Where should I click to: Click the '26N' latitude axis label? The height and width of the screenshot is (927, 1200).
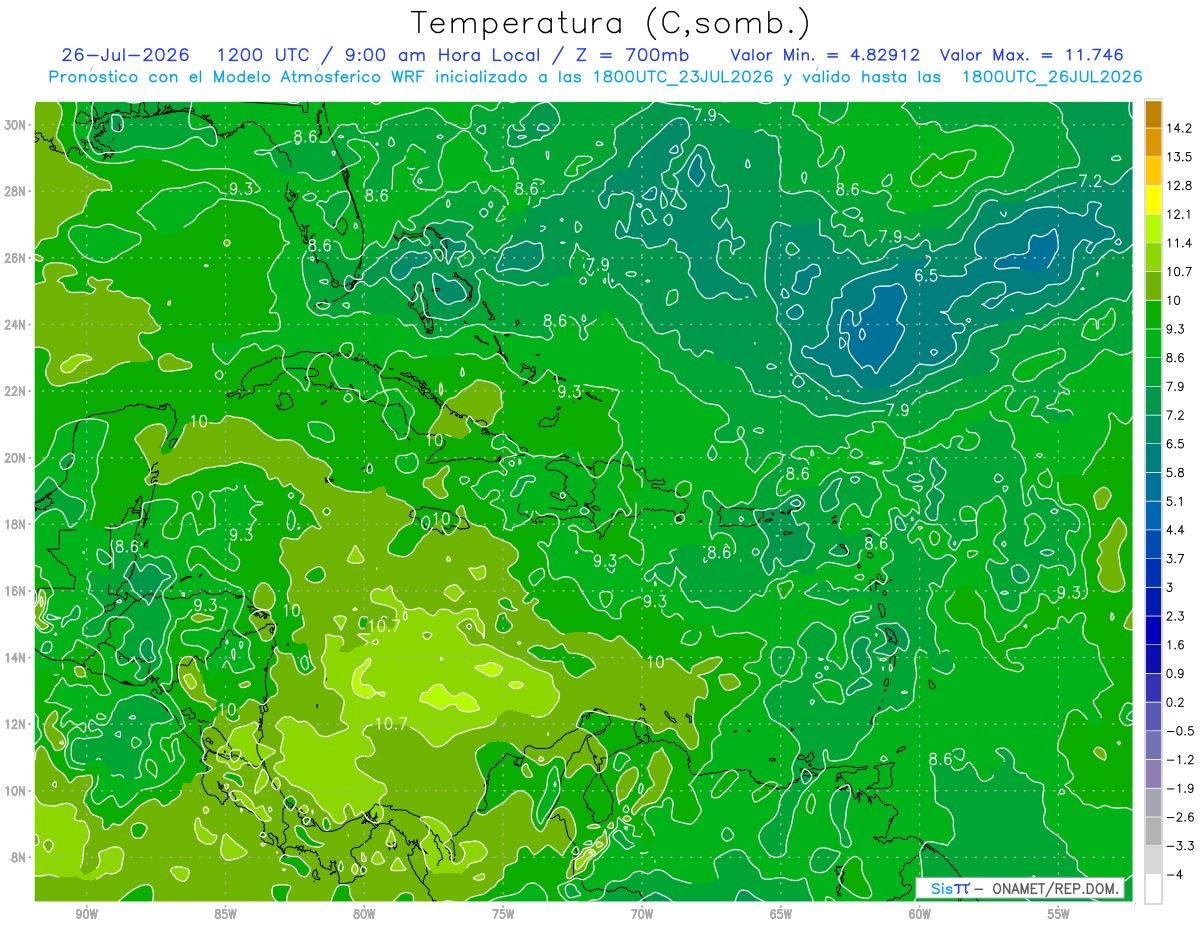pos(17,258)
